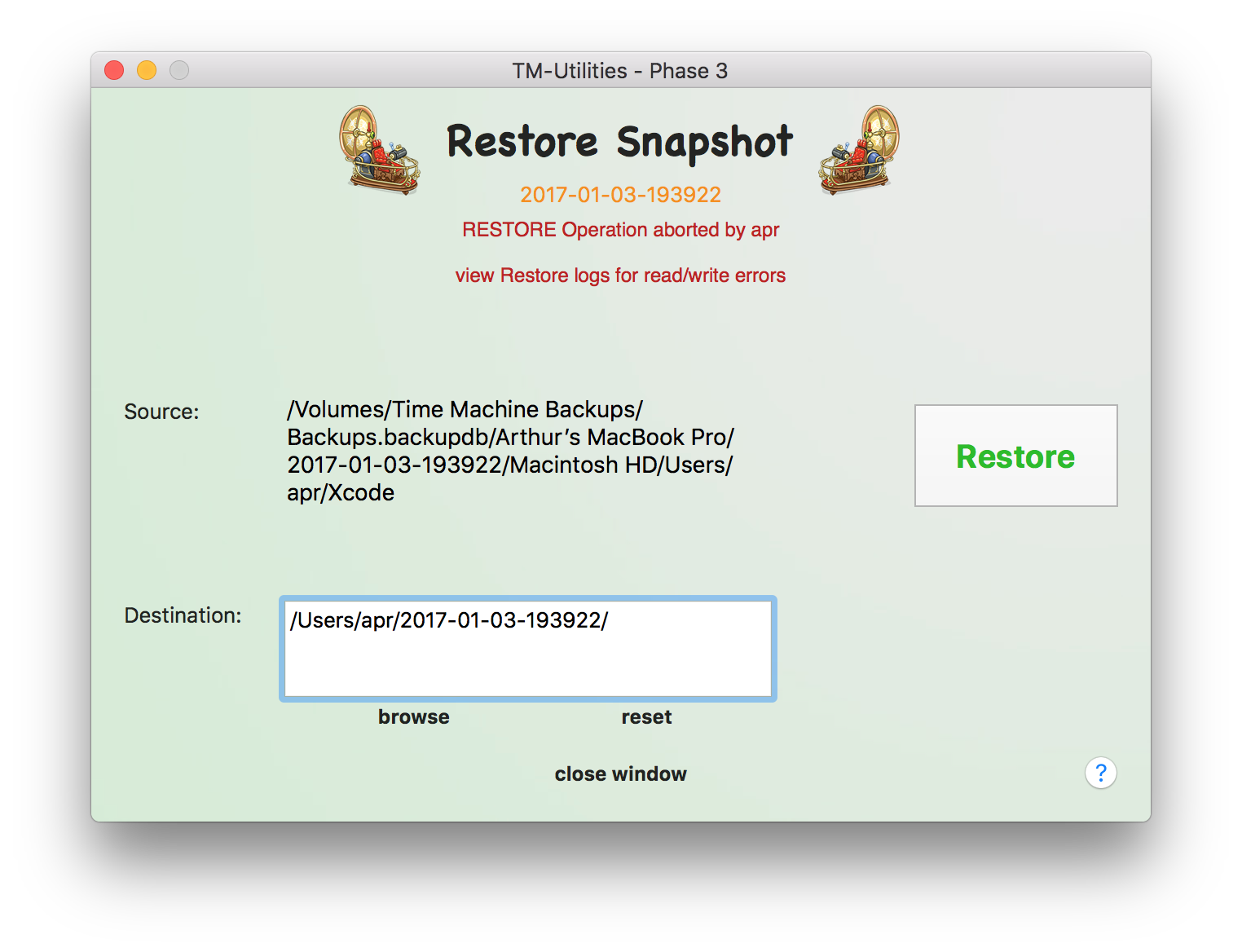
Task: Click the time machine icon right of title
Action: click(860, 150)
